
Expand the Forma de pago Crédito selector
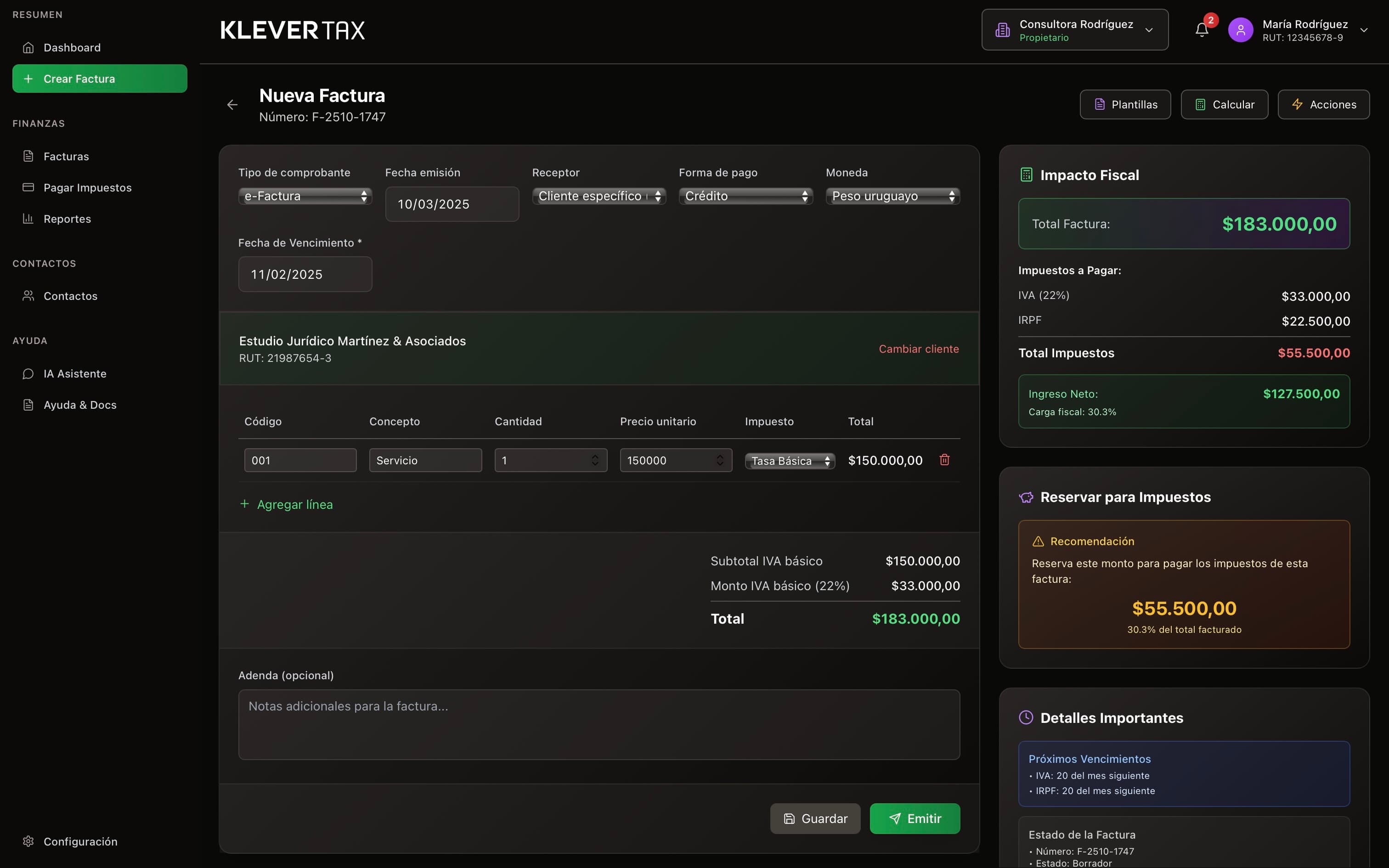click(x=745, y=197)
